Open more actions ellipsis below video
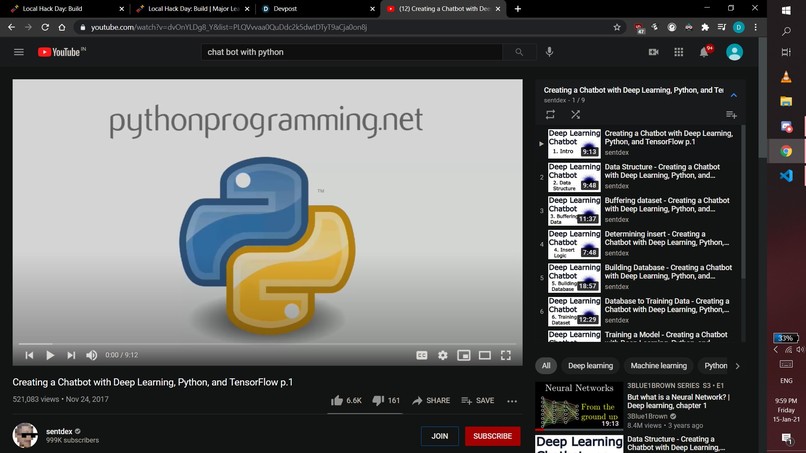The width and height of the screenshot is (806, 453). (512, 401)
